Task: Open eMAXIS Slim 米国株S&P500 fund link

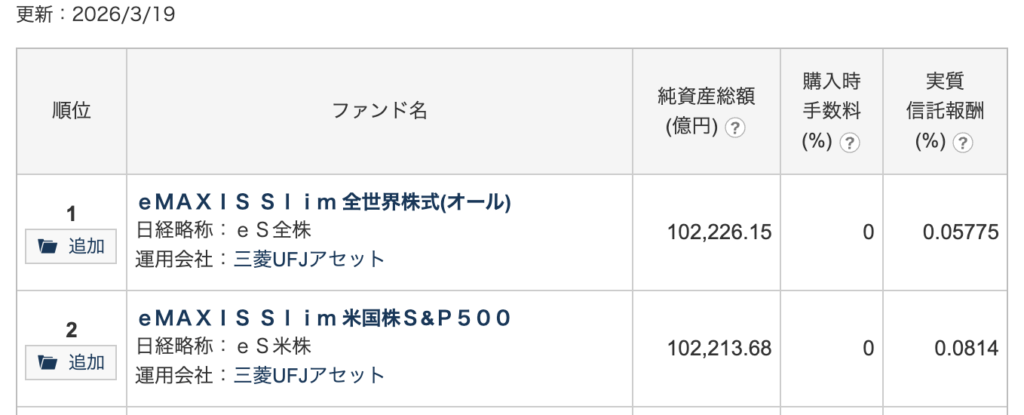Action: [325, 318]
